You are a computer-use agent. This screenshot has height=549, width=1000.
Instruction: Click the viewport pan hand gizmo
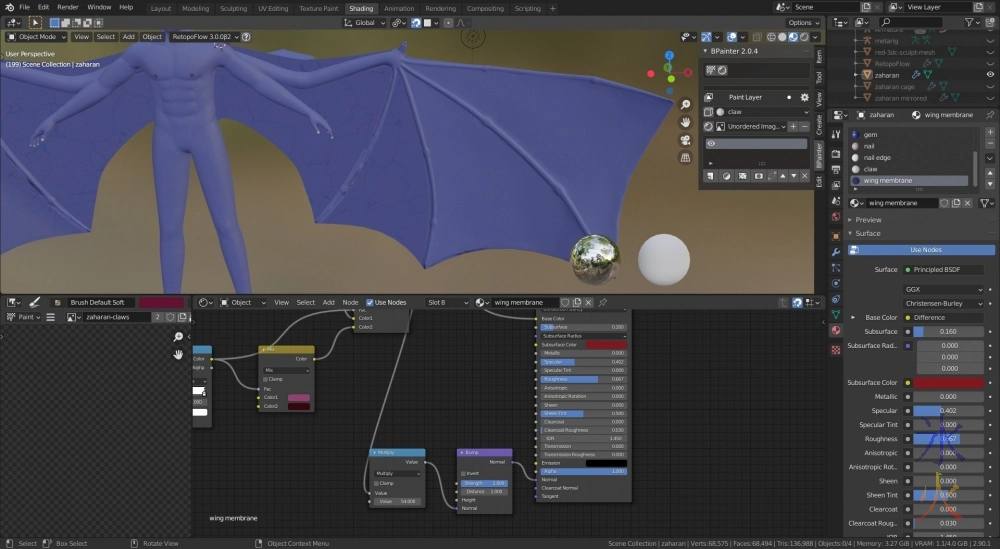685,122
